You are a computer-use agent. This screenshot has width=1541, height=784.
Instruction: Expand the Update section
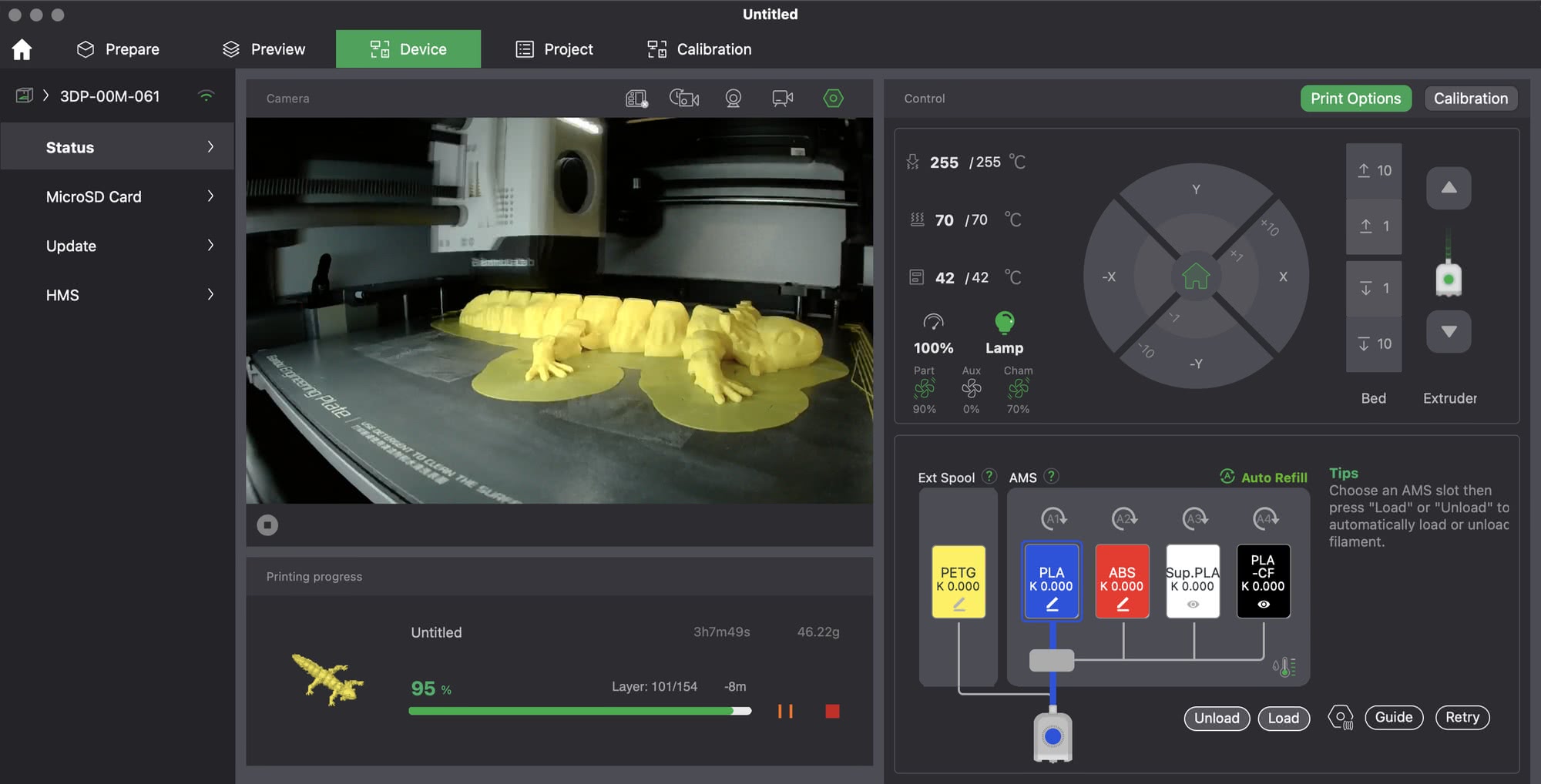tap(117, 246)
